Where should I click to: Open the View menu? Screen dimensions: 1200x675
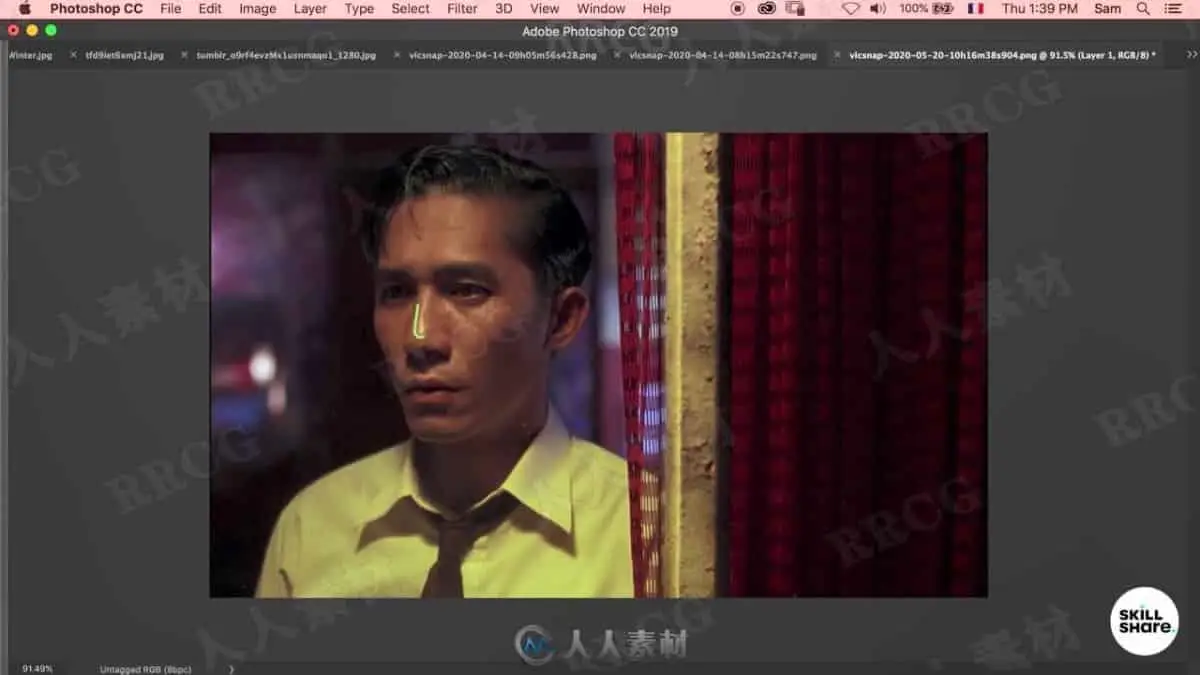click(x=544, y=8)
